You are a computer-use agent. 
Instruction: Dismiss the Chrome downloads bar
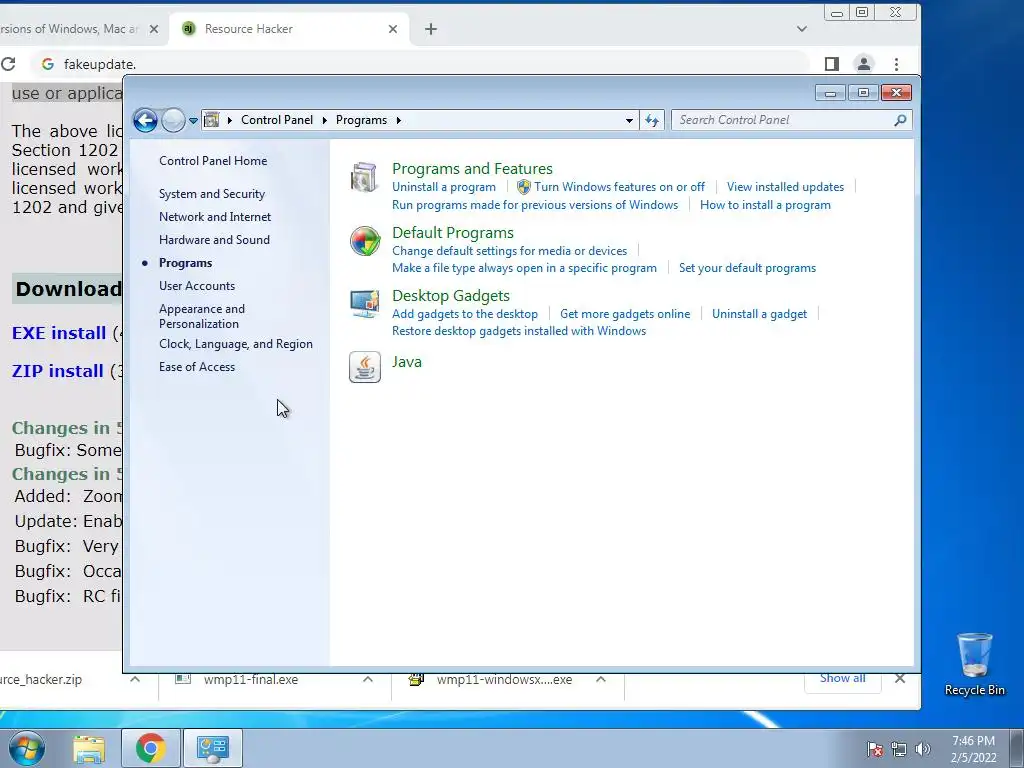point(900,679)
